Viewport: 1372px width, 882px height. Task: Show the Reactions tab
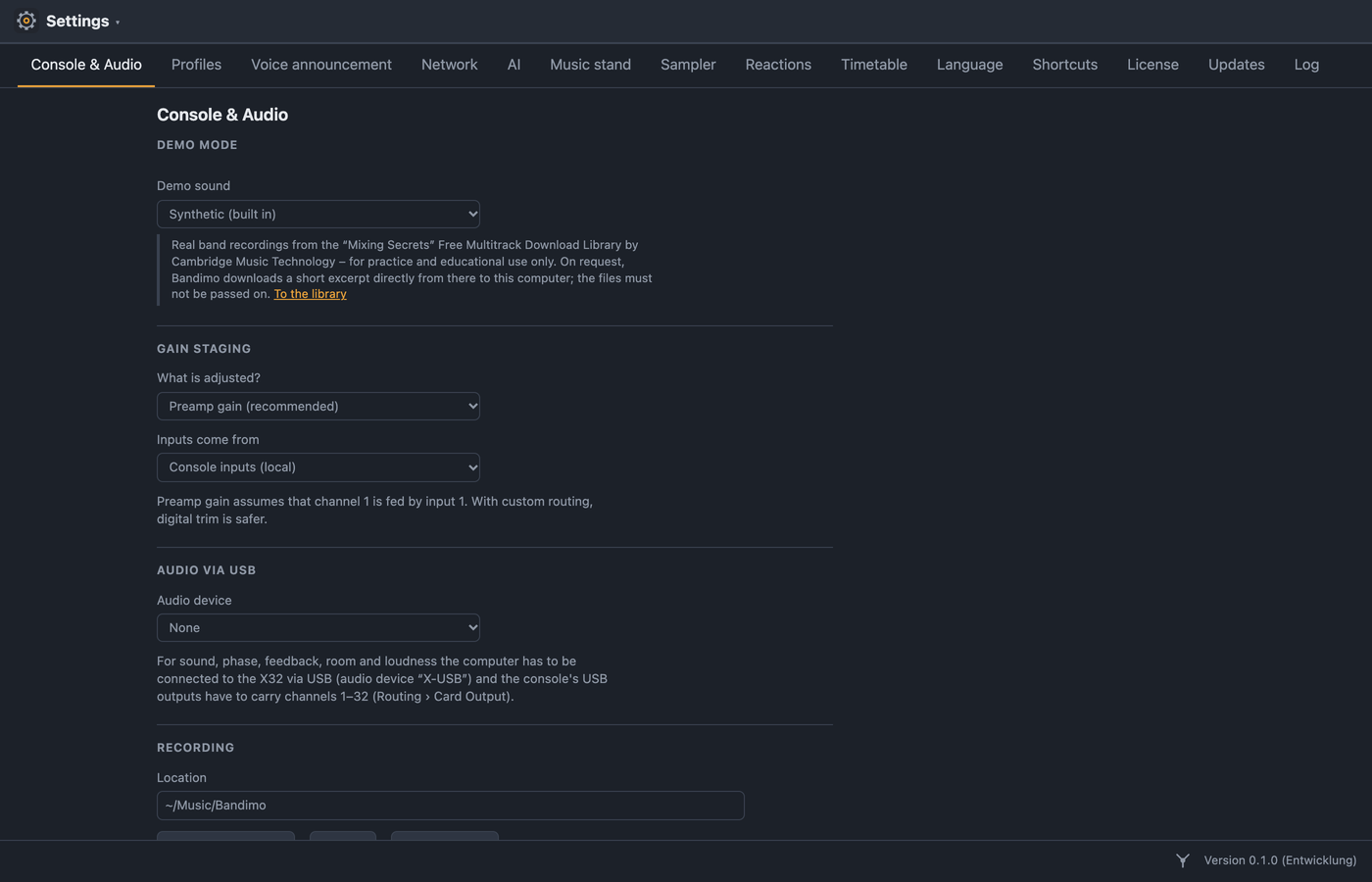[x=778, y=65]
